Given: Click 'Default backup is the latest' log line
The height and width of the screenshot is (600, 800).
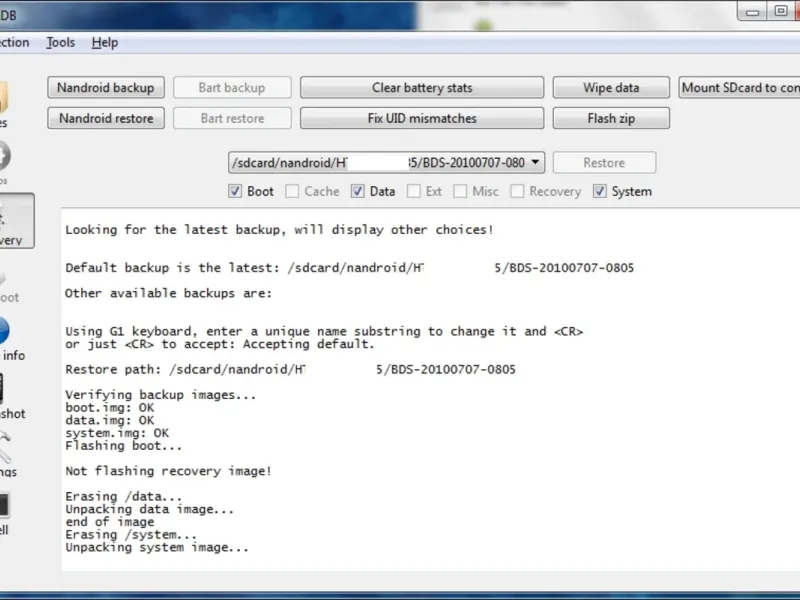Looking at the screenshot, I should (349, 268).
